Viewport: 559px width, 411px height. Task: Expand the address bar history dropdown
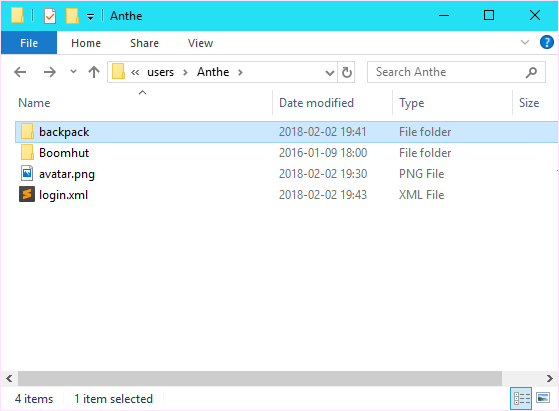click(330, 73)
